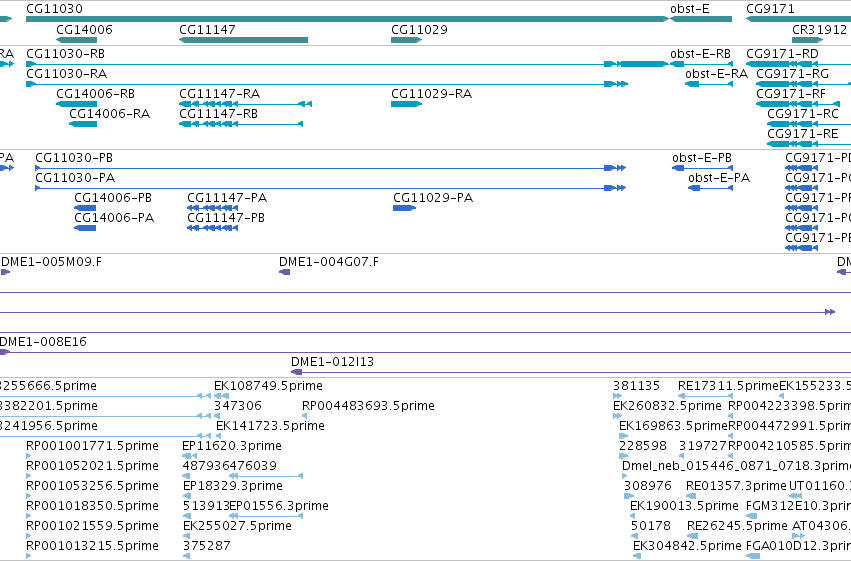
Task: Select BAC clone DME1-008E16
Action: [426, 353]
